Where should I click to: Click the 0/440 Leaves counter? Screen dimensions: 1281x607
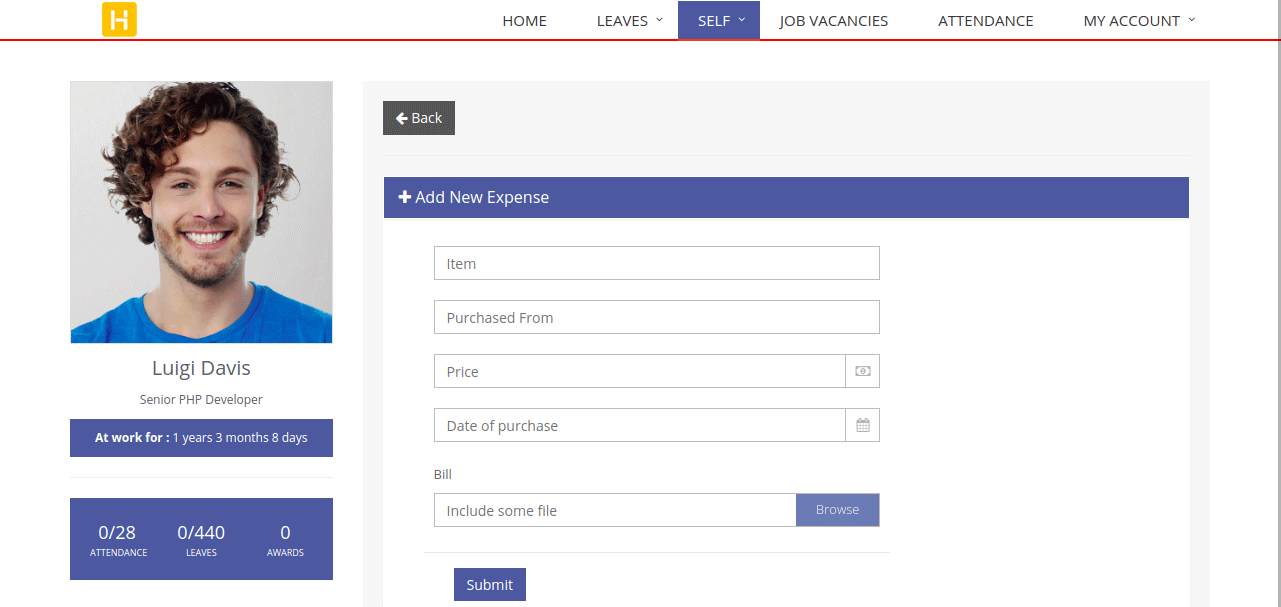(201, 540)
